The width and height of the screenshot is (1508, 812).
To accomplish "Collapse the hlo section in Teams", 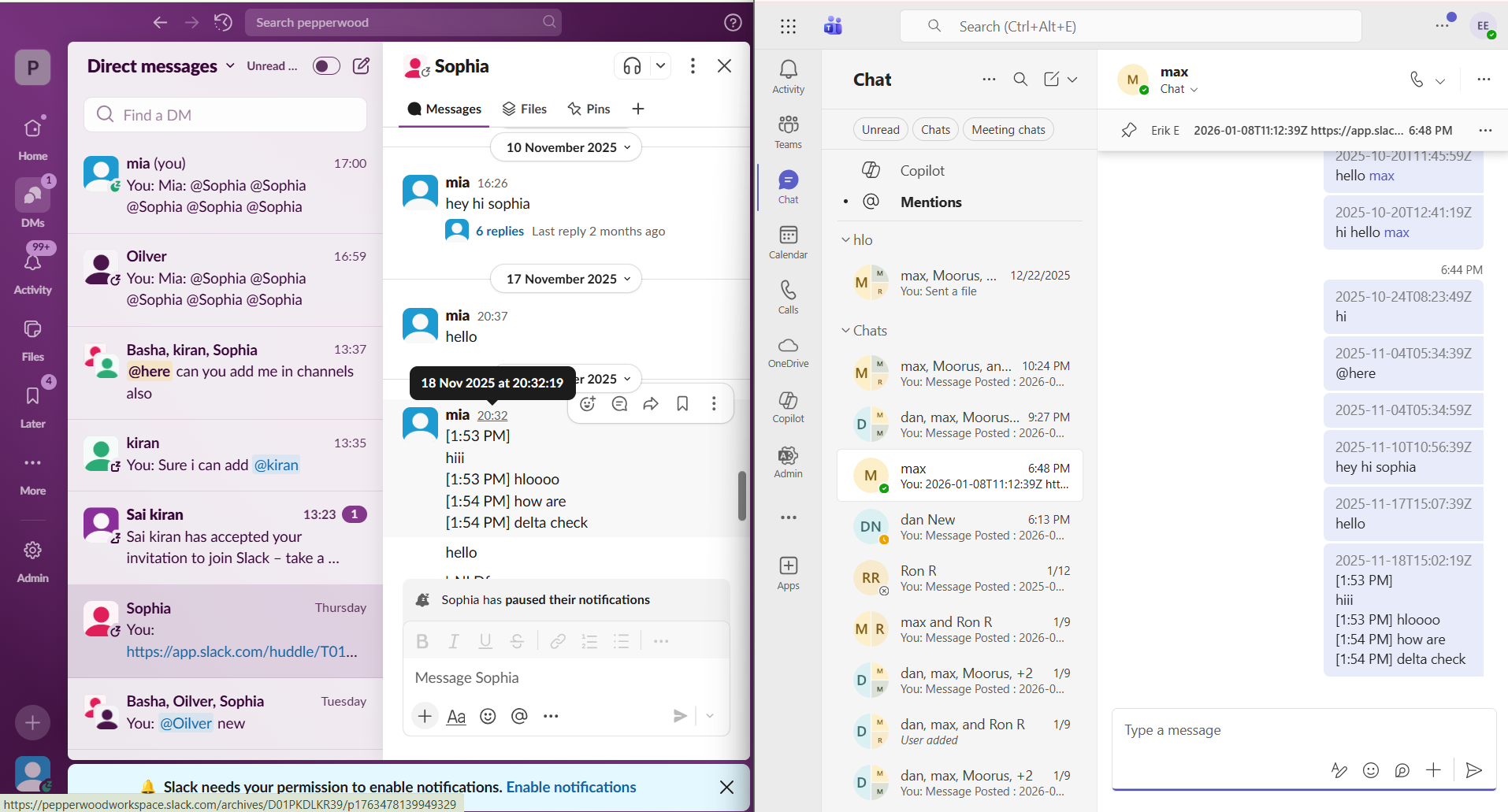I will [845, 239].
